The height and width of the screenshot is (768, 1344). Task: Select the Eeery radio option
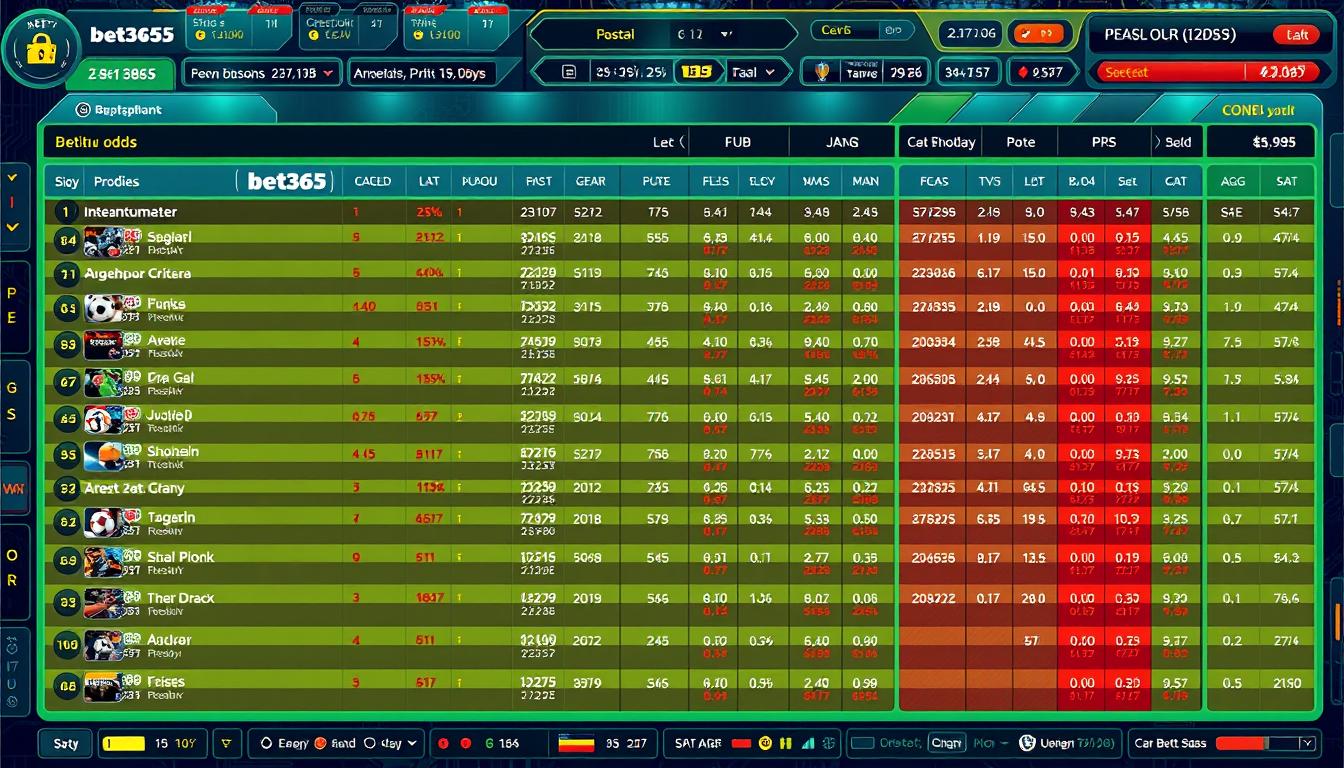click(x=266, y=743)
